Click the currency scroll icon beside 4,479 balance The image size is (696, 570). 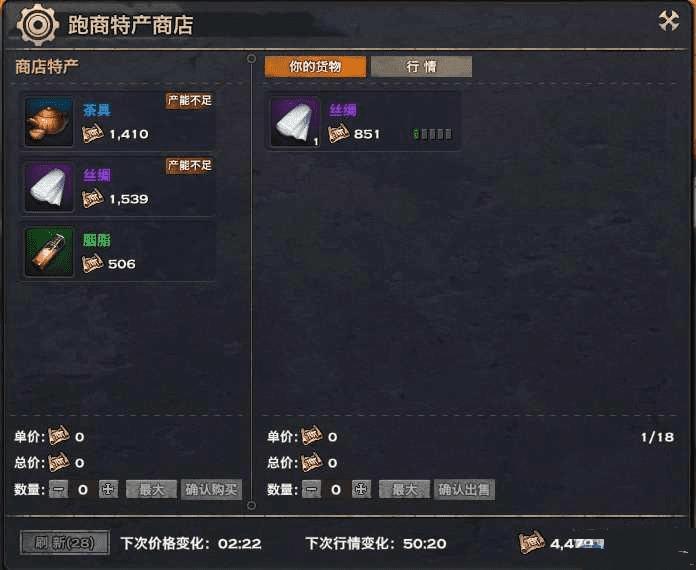(531, 542)
